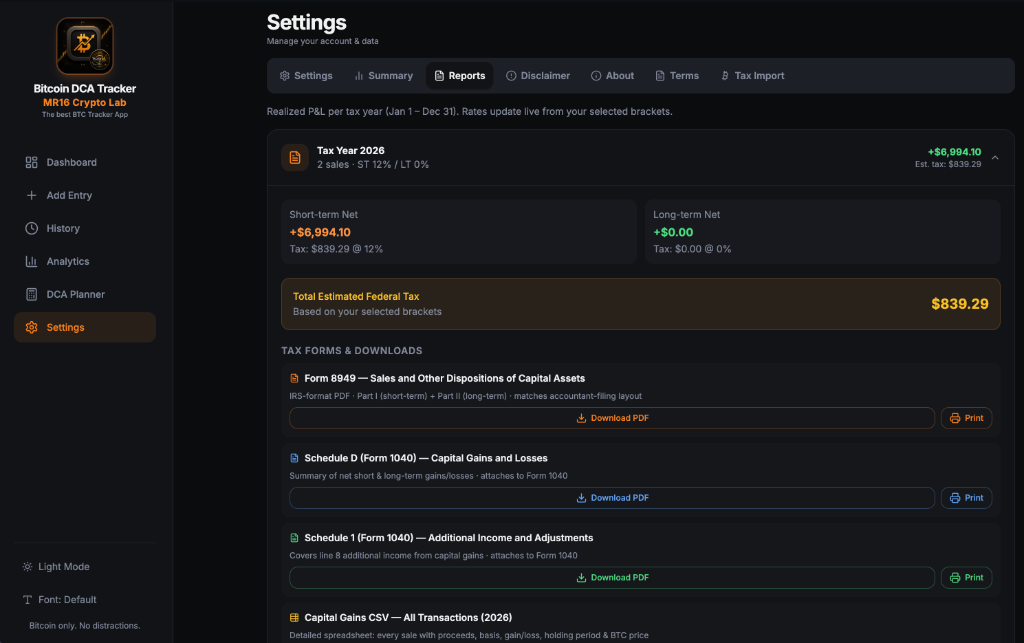Click the bar chart icon on Summary tab

point(359,76)
